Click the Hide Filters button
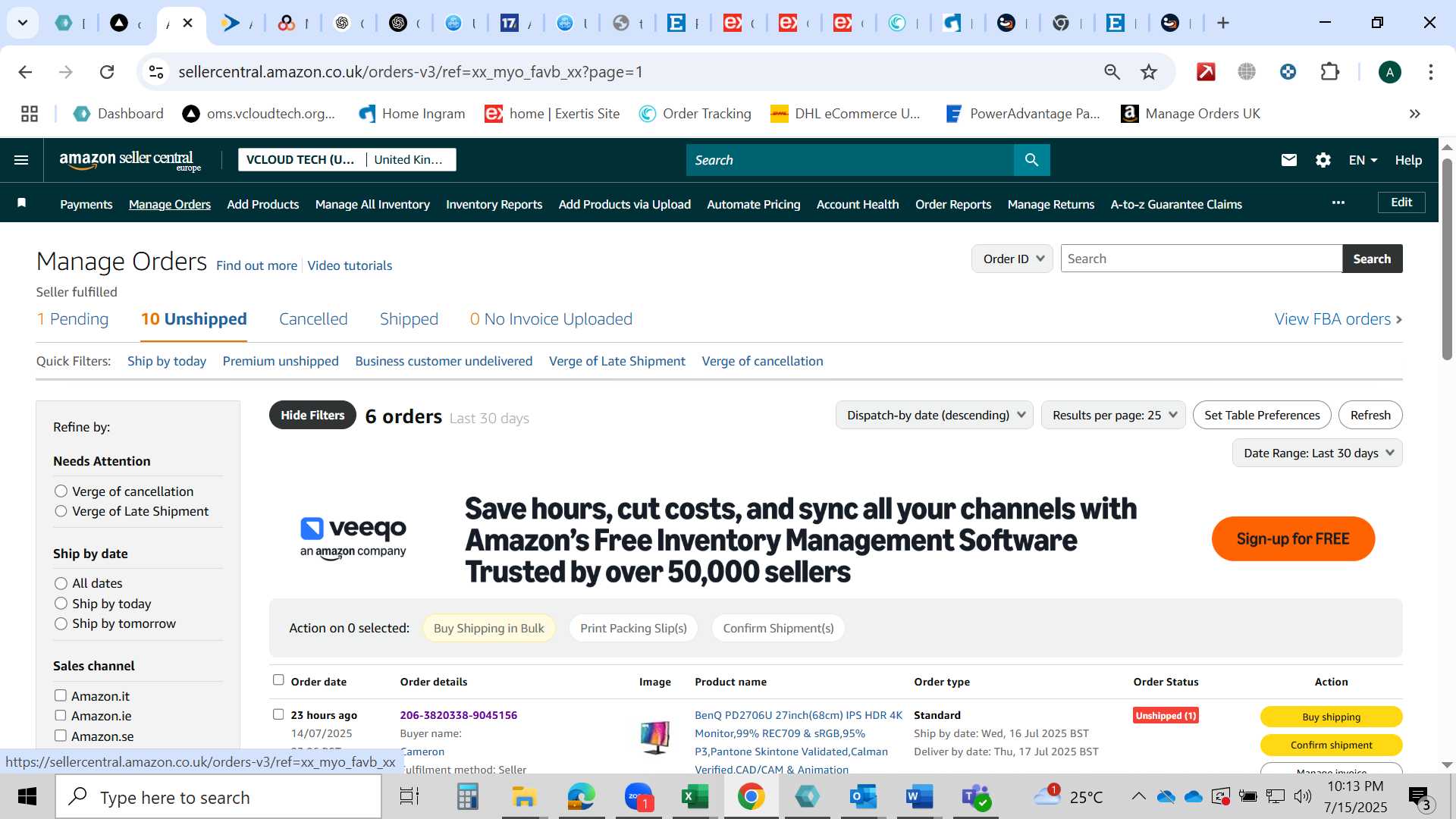Screen dimensions: 1456x819 tap(312, 415)
